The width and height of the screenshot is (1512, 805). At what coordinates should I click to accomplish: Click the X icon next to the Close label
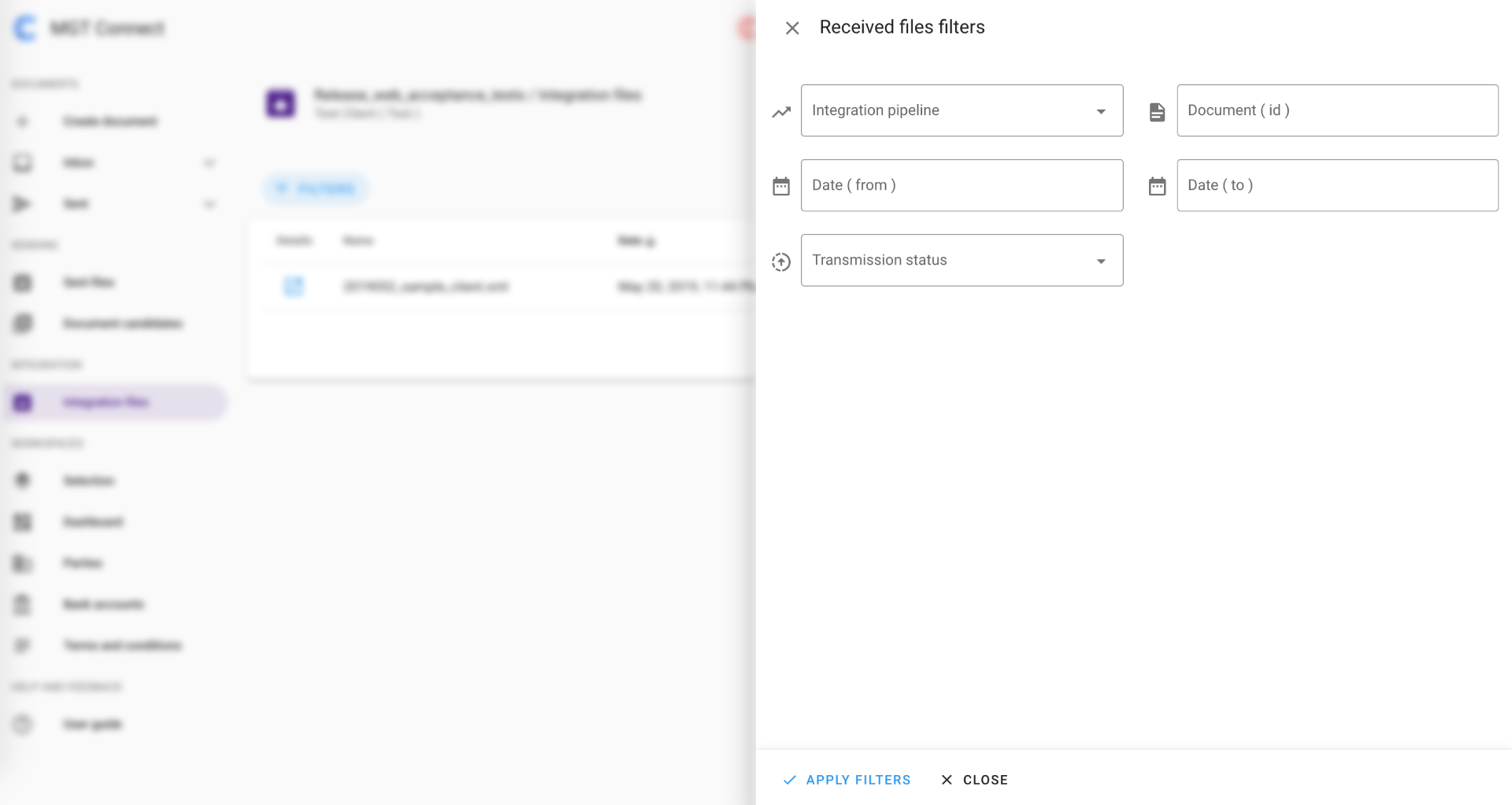coord(947,780)
